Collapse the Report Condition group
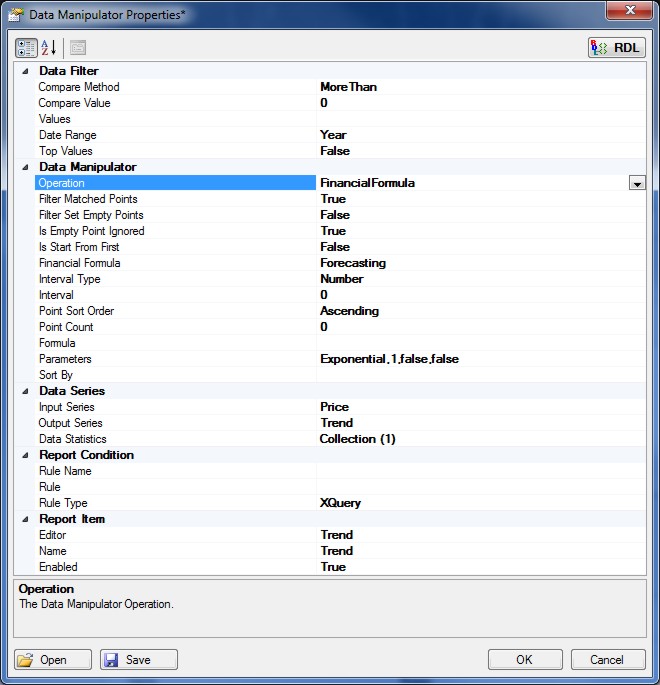Image resolution: width=660 pixels, height=685 pixels. (x=24, y=455)
